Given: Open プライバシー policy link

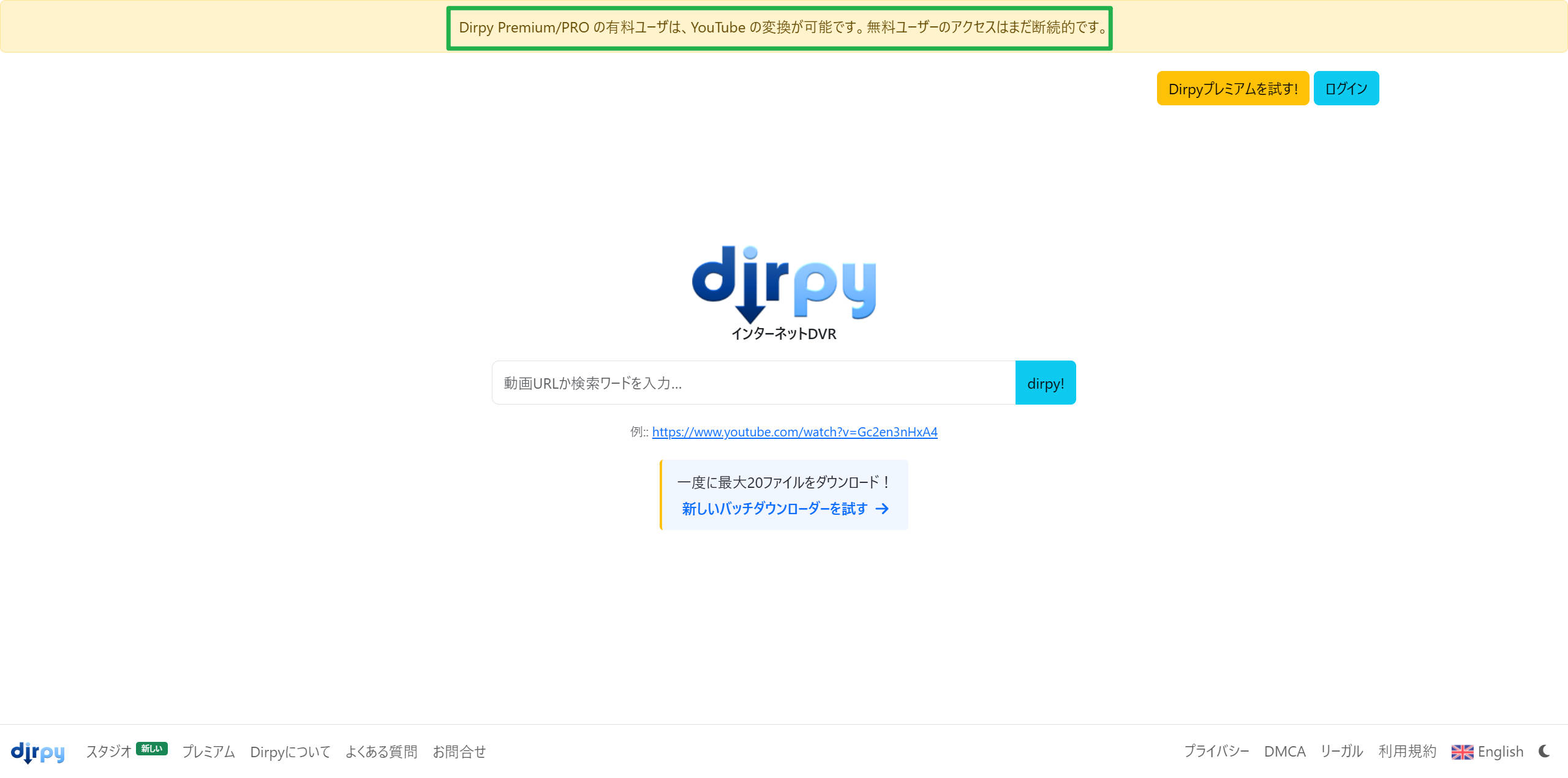Looking at the screenshot, I should point(1216,751).
